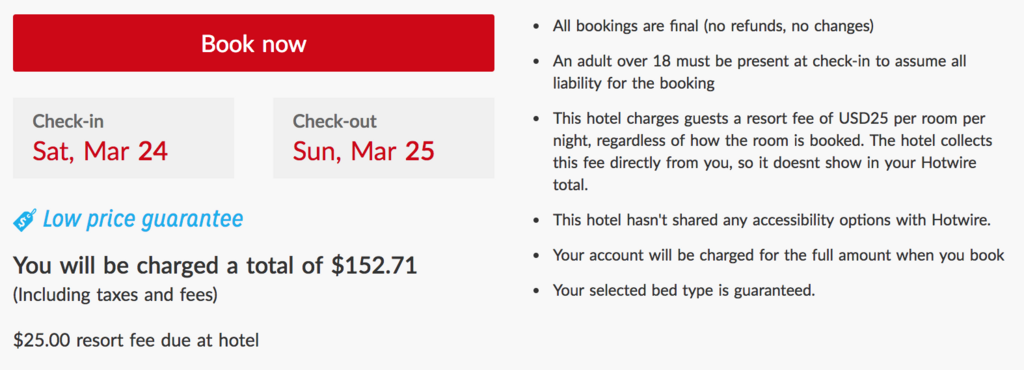Screen dimensions: 1024x370
Task: Click the All bookings are final policy
Action: [713, 27]
